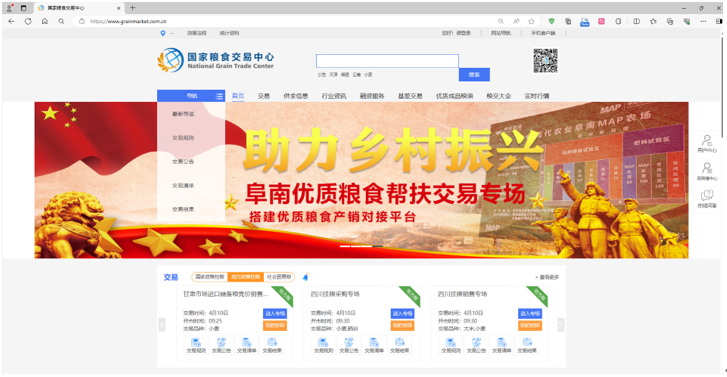
Task: Open the 供求信息 navigation tab
Action: (296, 96)
